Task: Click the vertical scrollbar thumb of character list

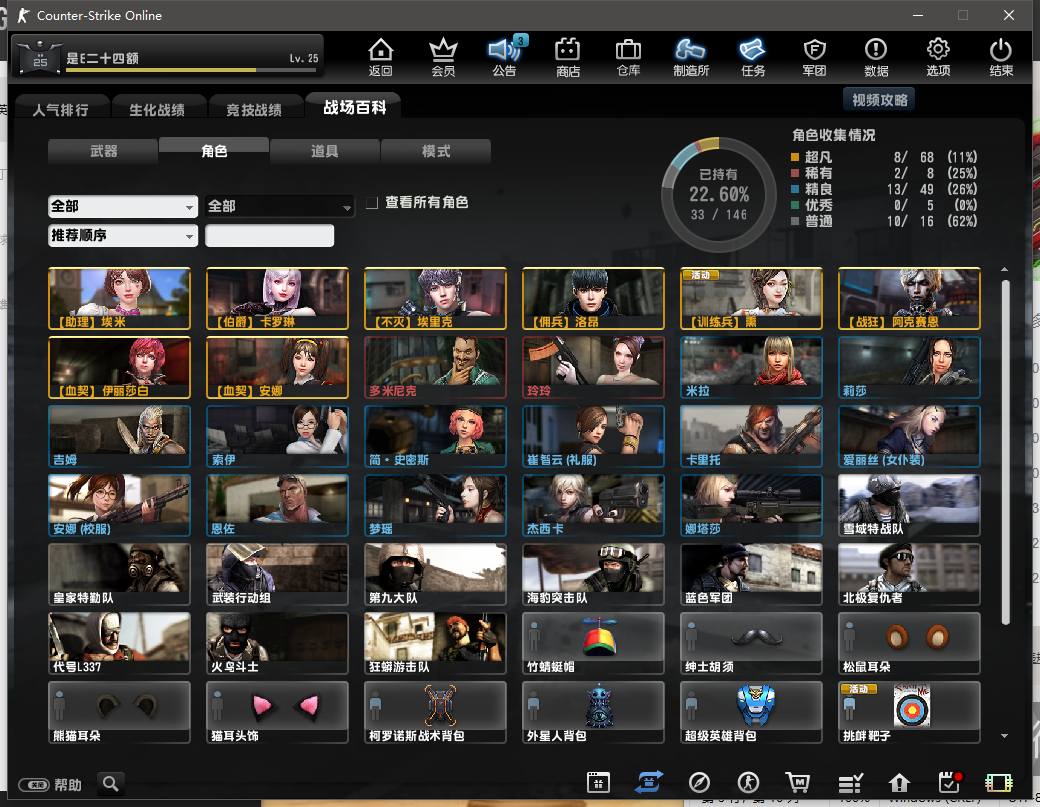Action: point(1005,452)
